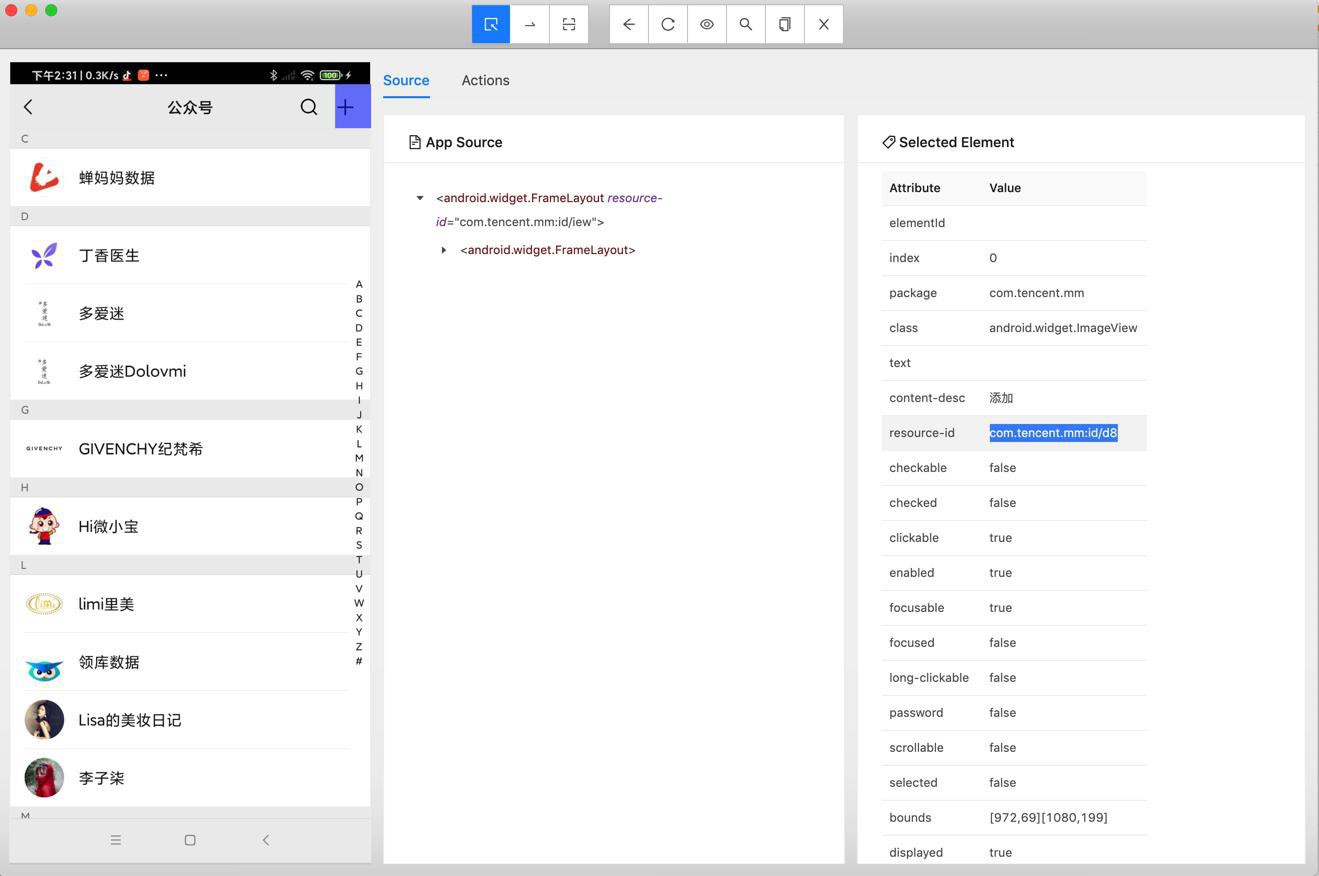This screenshot has width=1319, height=876.
Task: Refresh source and screenshot
Action: pyautogui.click(x=668, y=24)
